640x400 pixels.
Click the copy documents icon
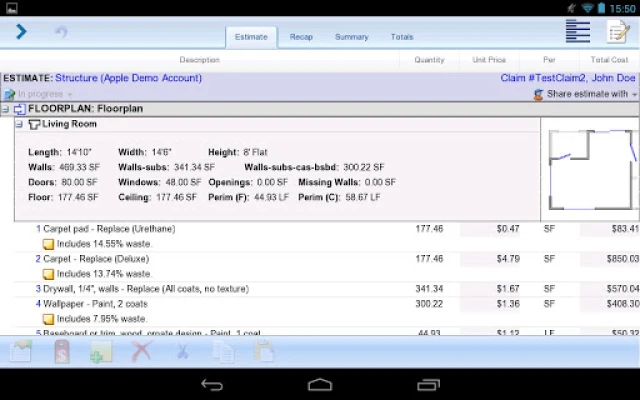coord(223,351)
